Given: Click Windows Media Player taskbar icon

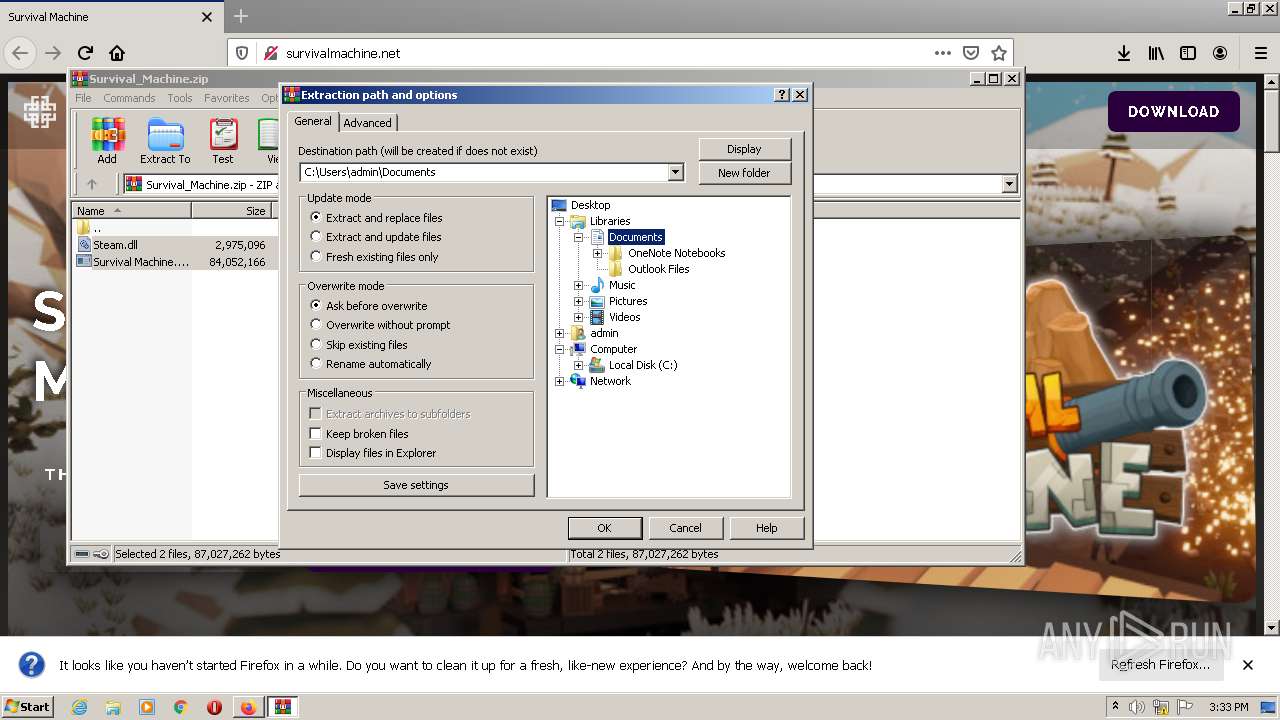Looking at the screenshot, I should coord(147,707).
